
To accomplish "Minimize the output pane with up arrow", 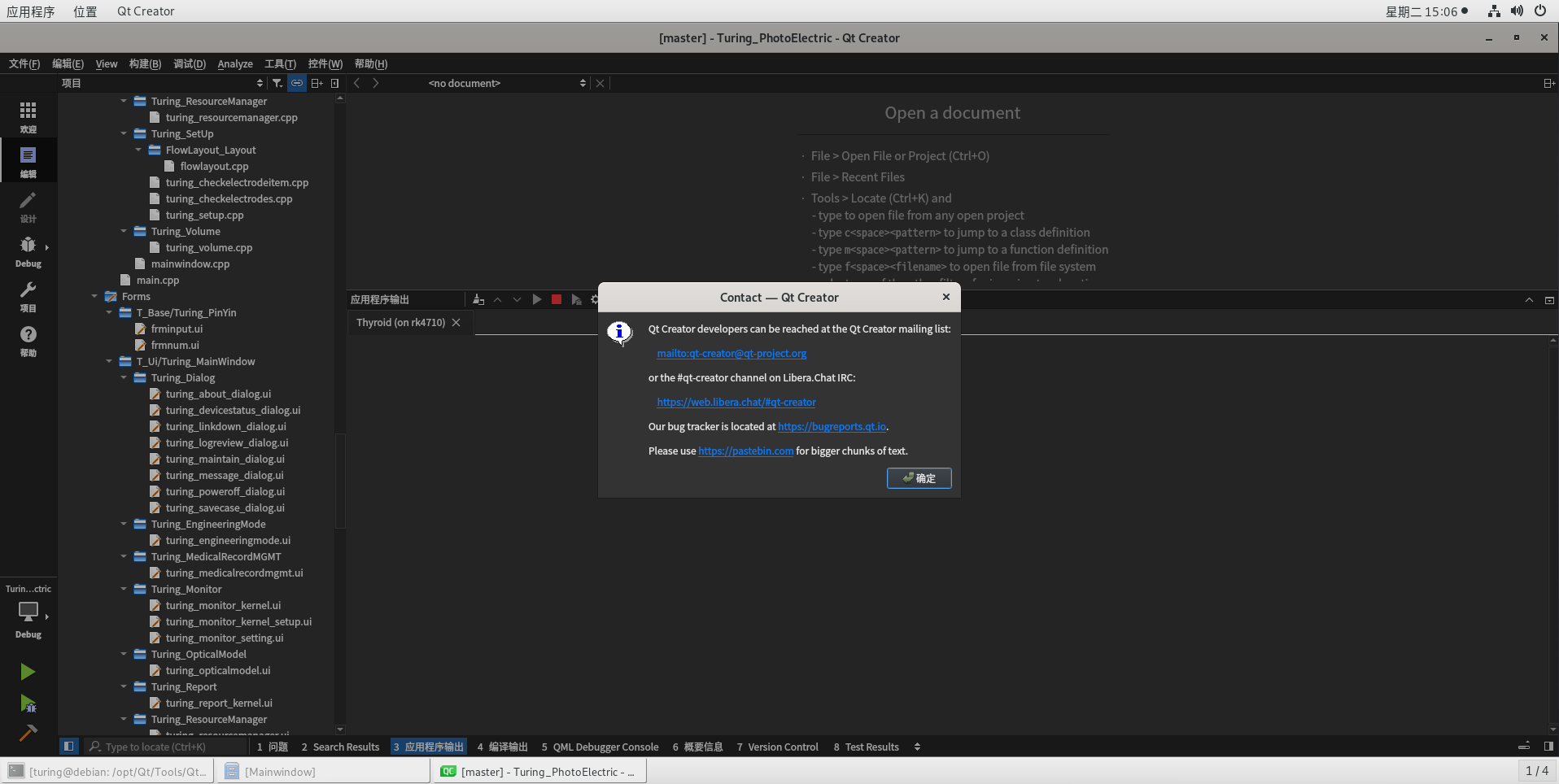I will pos(1529,300).
